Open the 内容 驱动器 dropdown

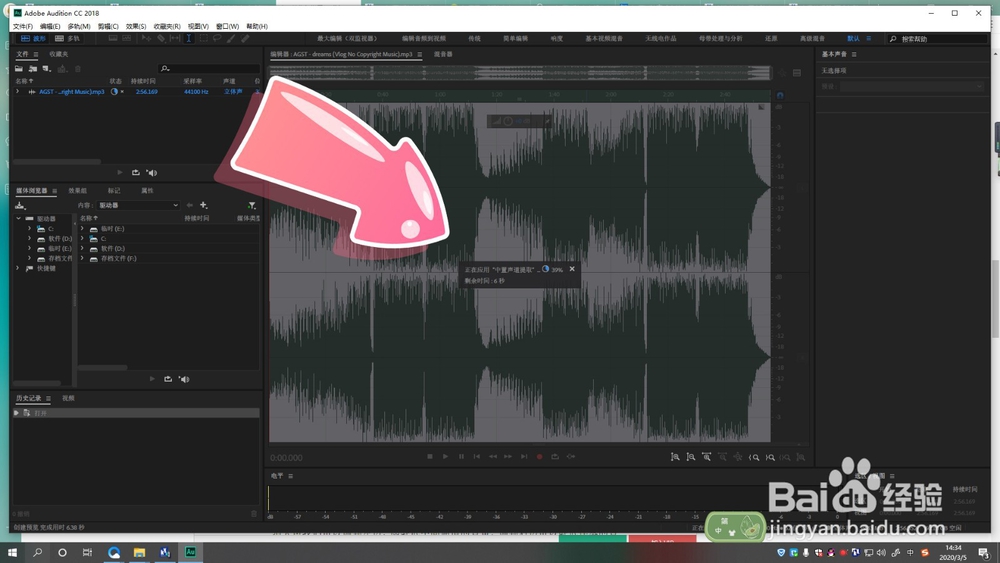(138, 205)
